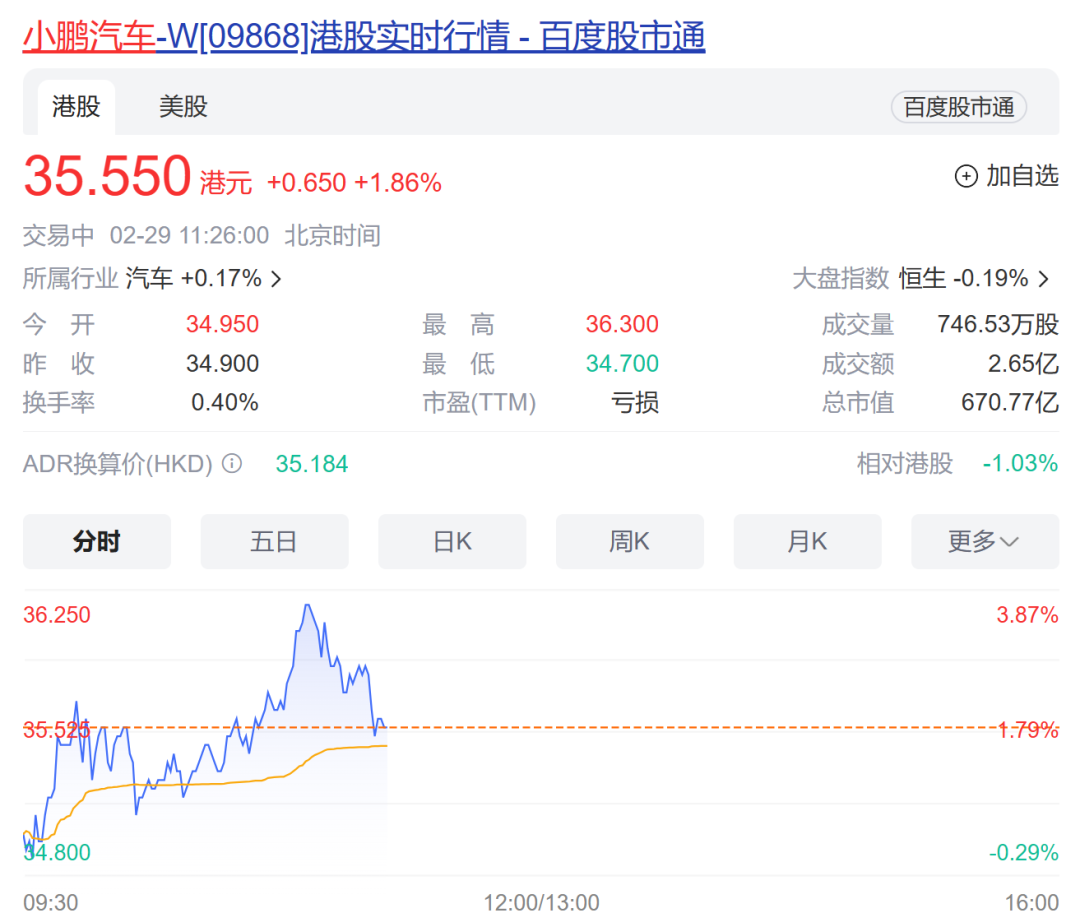Click the trading timestamp 02-29 11:26:00
Image resolution: width=1080 pixels, height=913 pixels.
click(189, 235)
